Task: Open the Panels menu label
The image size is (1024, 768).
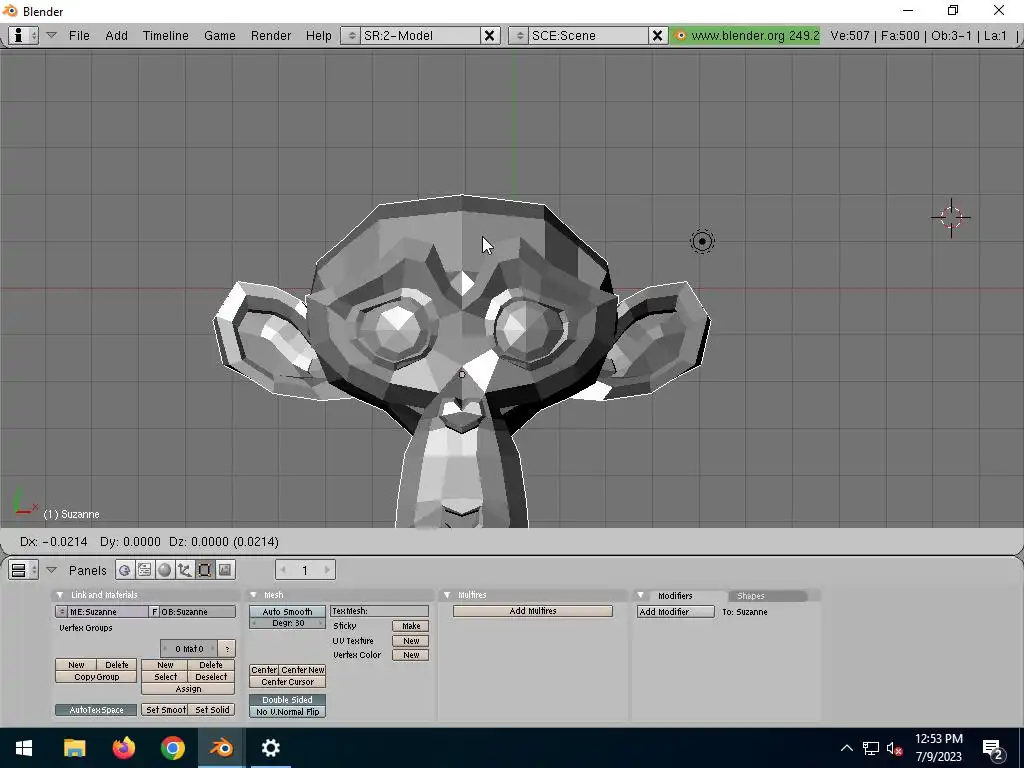Action: click(87, 570)
